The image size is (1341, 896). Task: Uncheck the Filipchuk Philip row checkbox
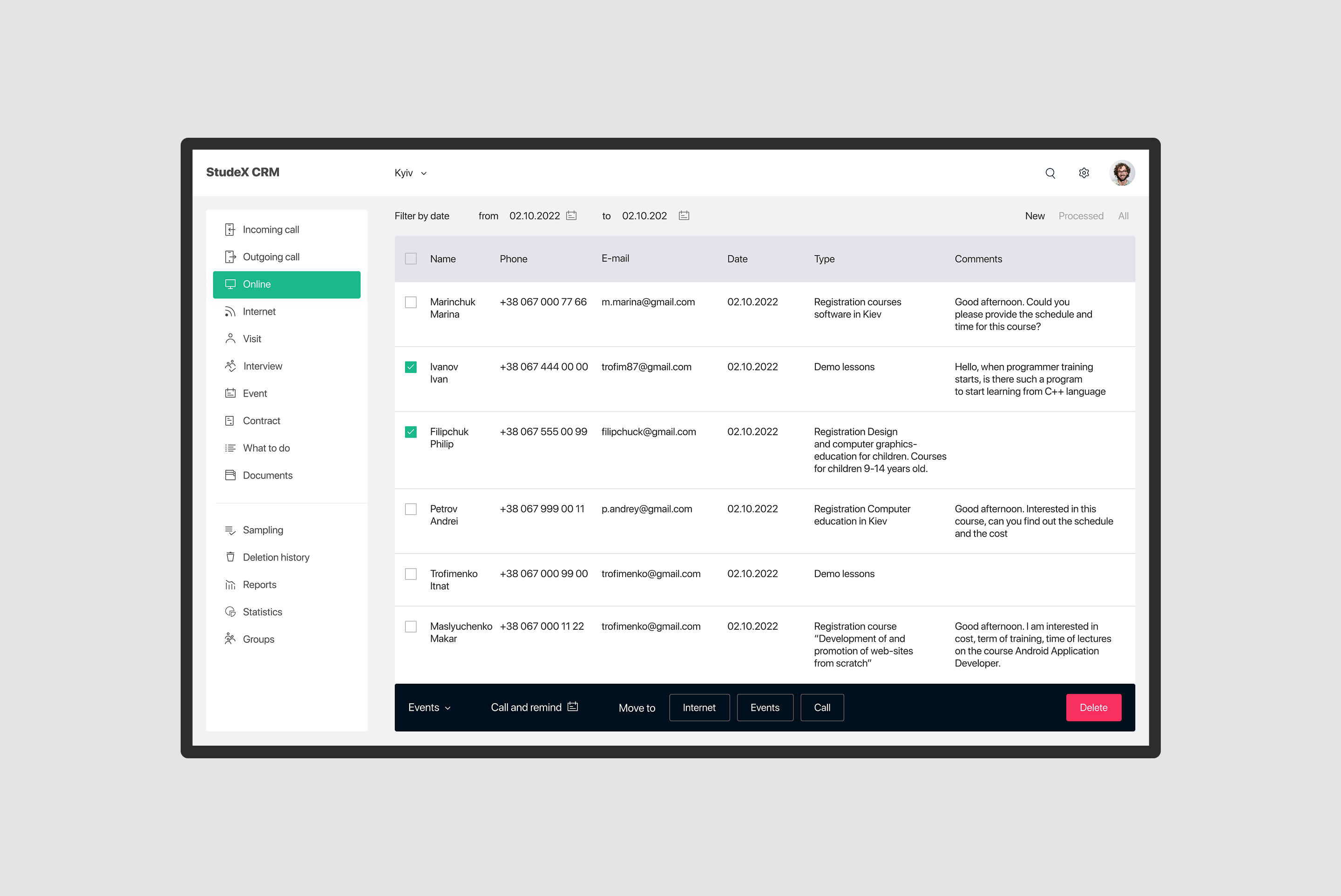411,432
